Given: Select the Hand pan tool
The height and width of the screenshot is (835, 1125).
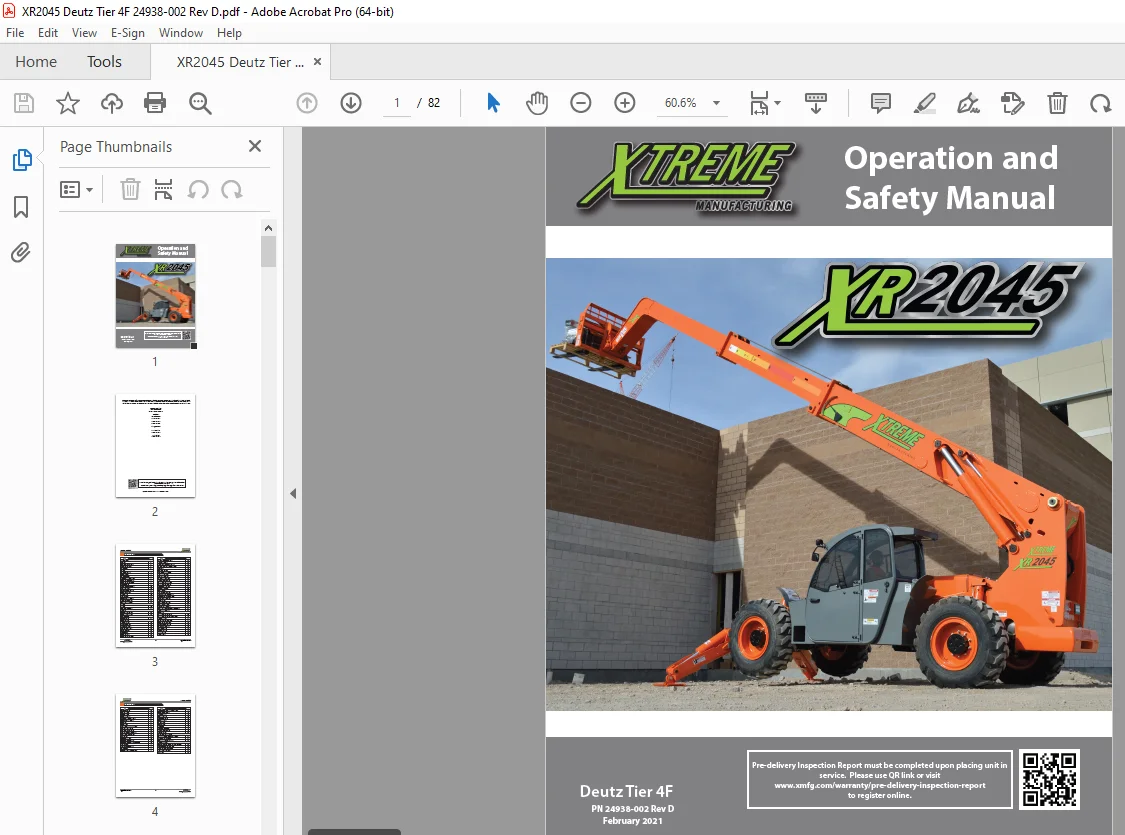Looking at the screenshot, I should point(537,103).
